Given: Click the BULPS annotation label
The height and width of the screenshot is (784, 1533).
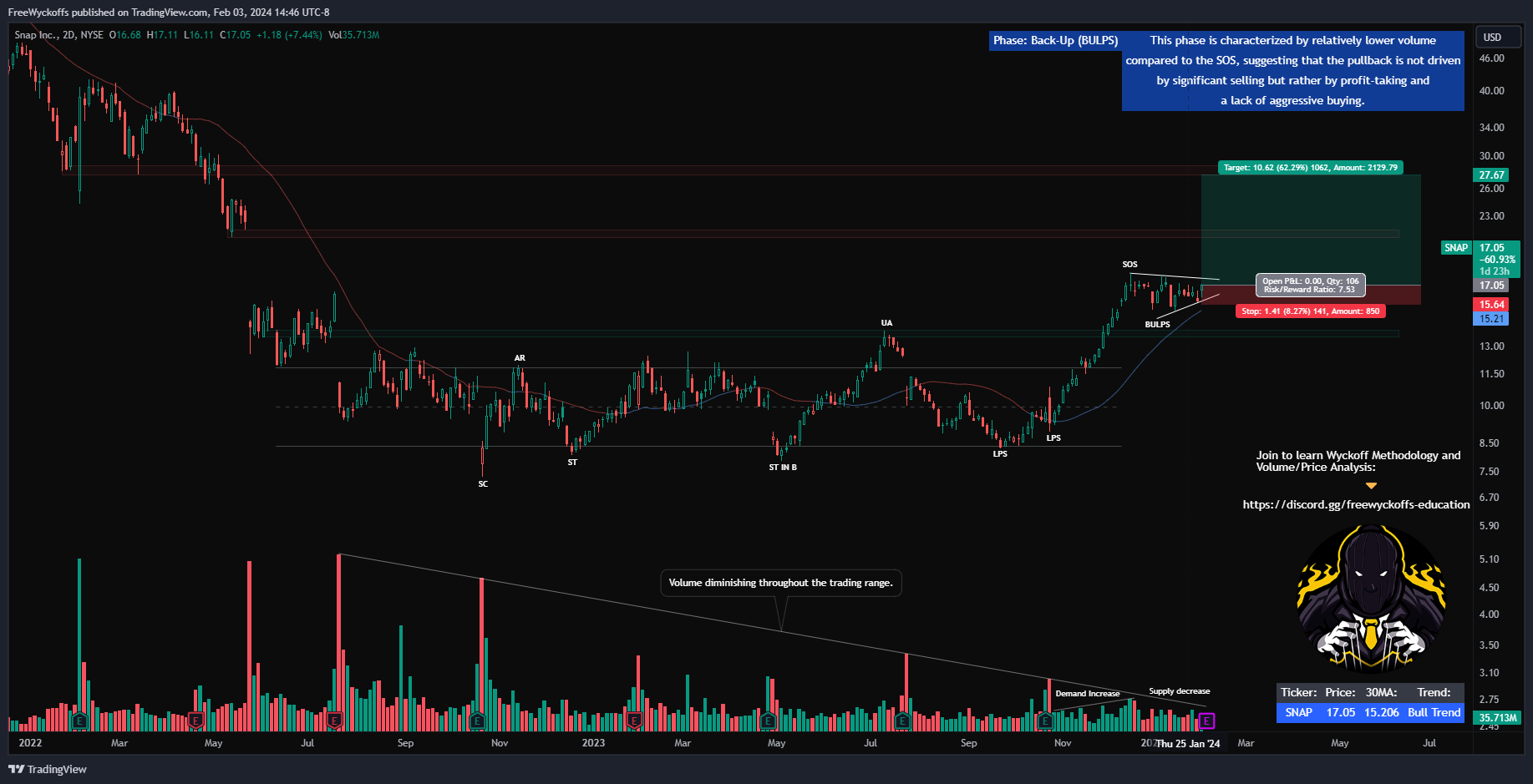Looking at the screenshot, I should [x=1157, y=325].
